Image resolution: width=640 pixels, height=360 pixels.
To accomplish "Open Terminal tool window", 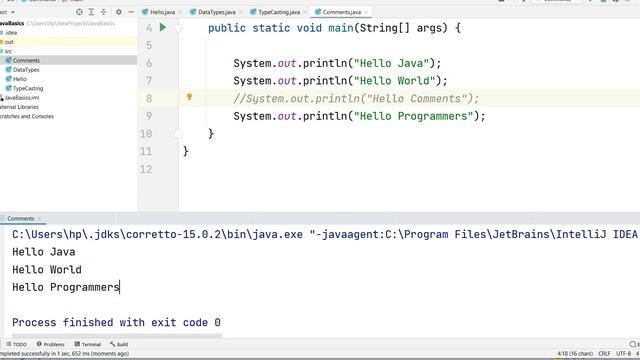I will tap(87, 344).
